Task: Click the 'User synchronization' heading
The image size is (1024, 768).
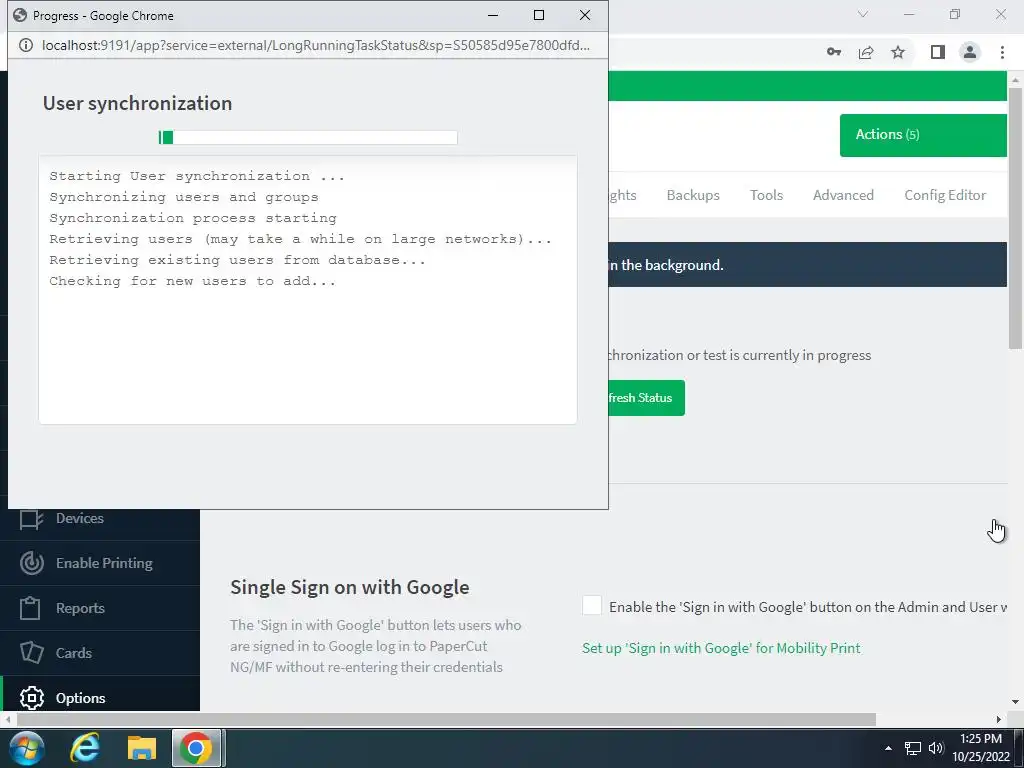Action: point(137,103)
